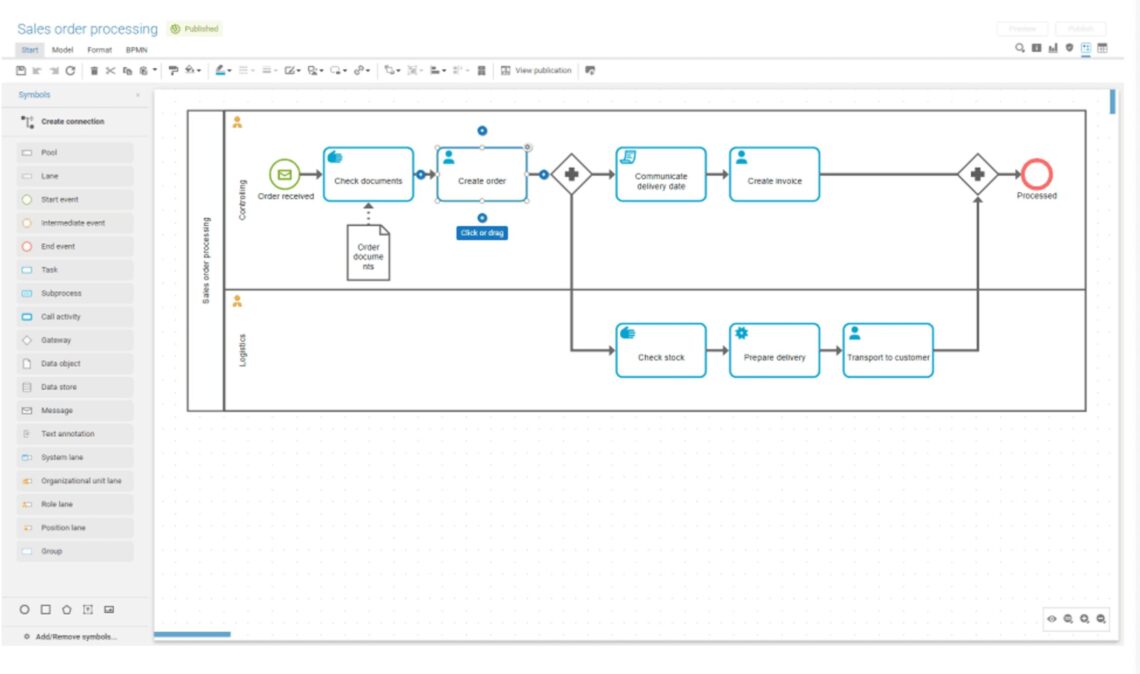Open the Model tab

click(x=62, y=50)
